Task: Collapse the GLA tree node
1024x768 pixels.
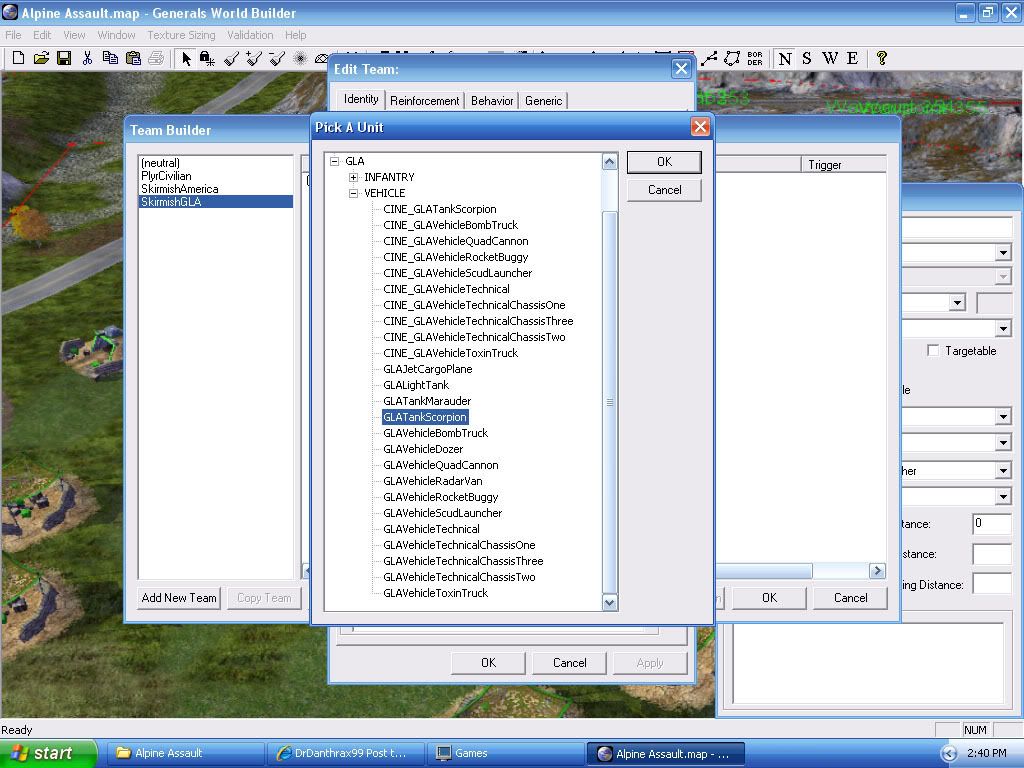Action: 335,161
